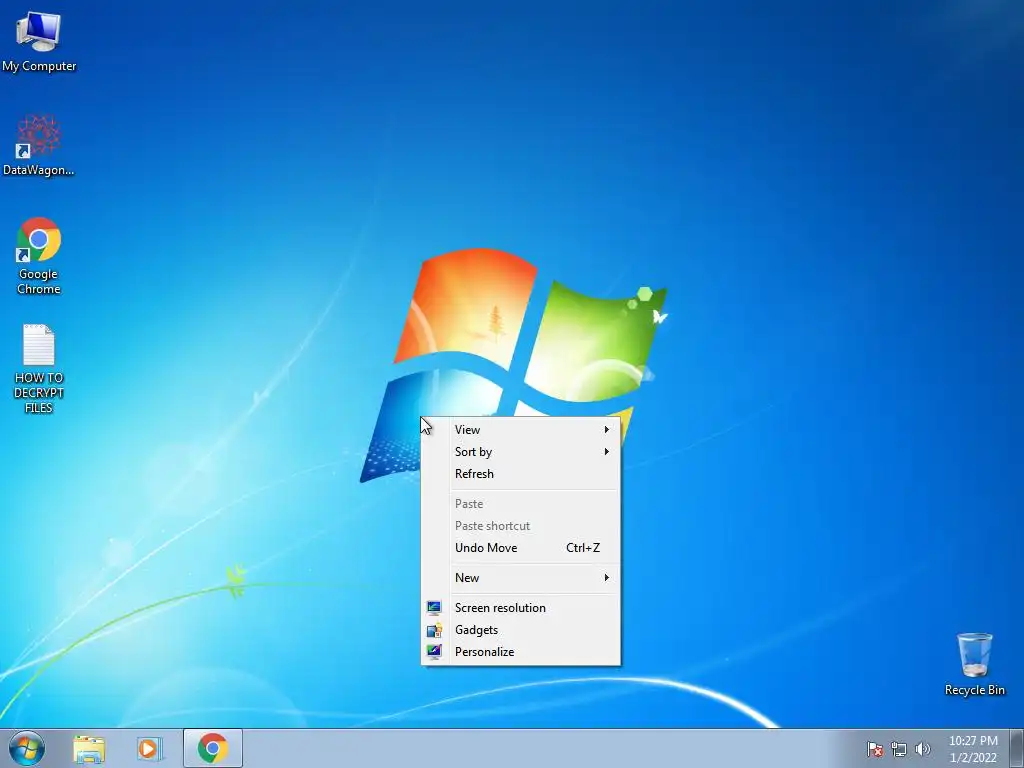This screenshot has height=768, width=1024.
Task: Expand the arrow beside New
Action: click(x=607, y=578)
